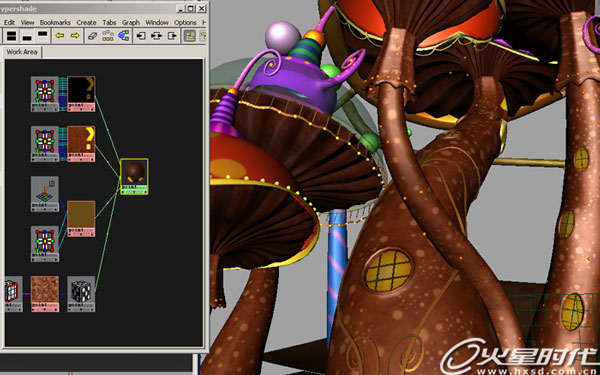
Task: Select the solid tan color texture node
Action: click(81, 219)
